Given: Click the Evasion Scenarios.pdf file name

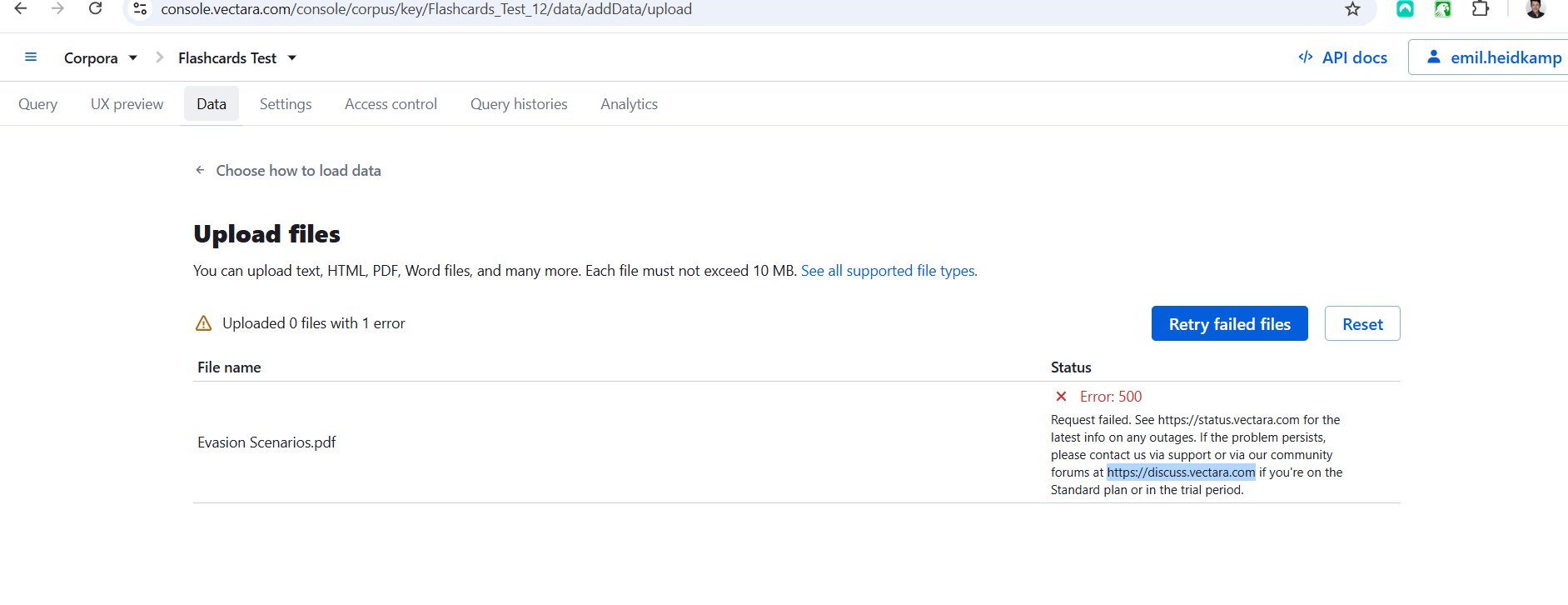Looking at the screenshot, I should [266, 442].
